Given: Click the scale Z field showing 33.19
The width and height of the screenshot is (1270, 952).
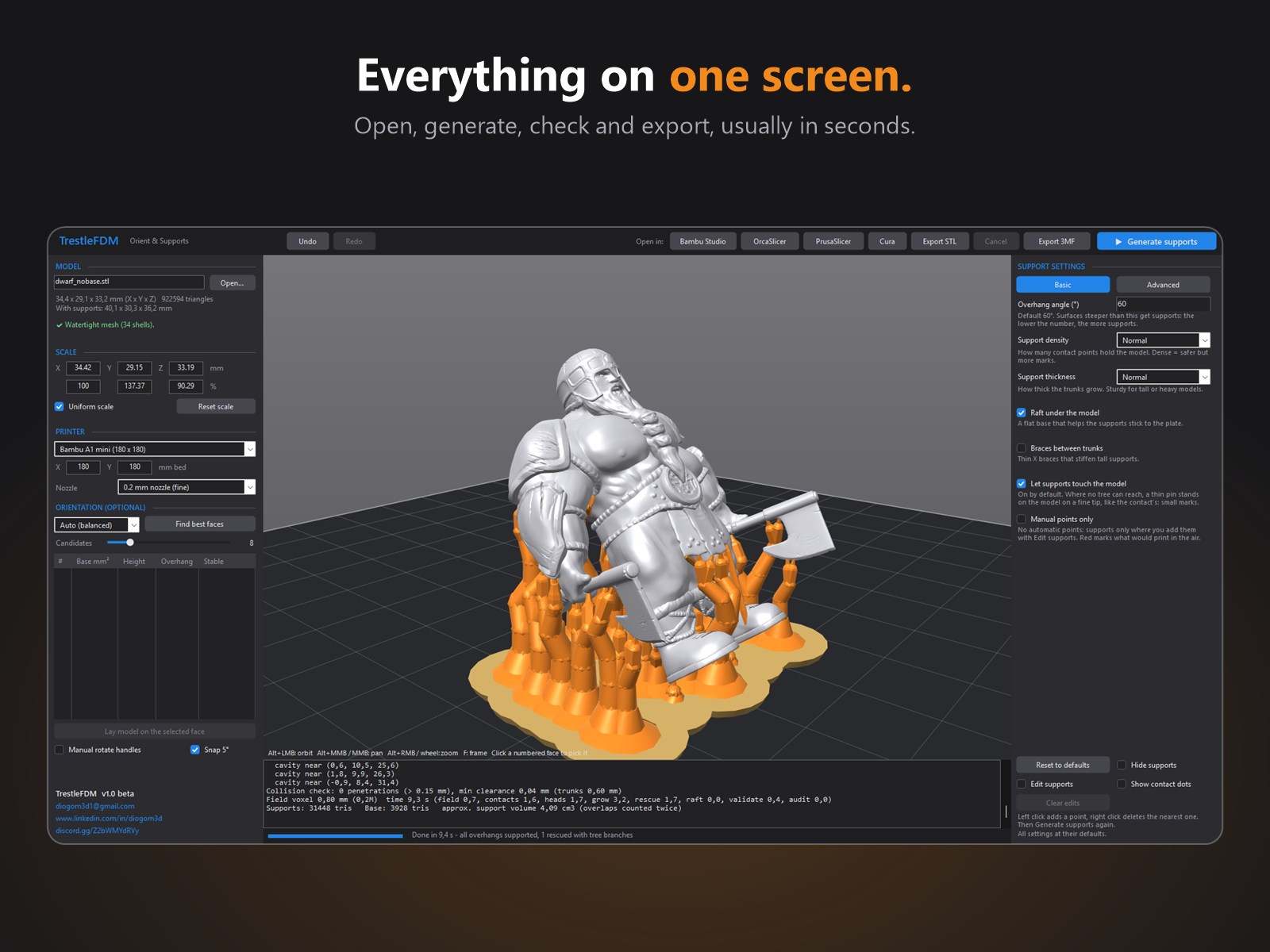Looking at the screenshot, I should click(x=186, y=368).
